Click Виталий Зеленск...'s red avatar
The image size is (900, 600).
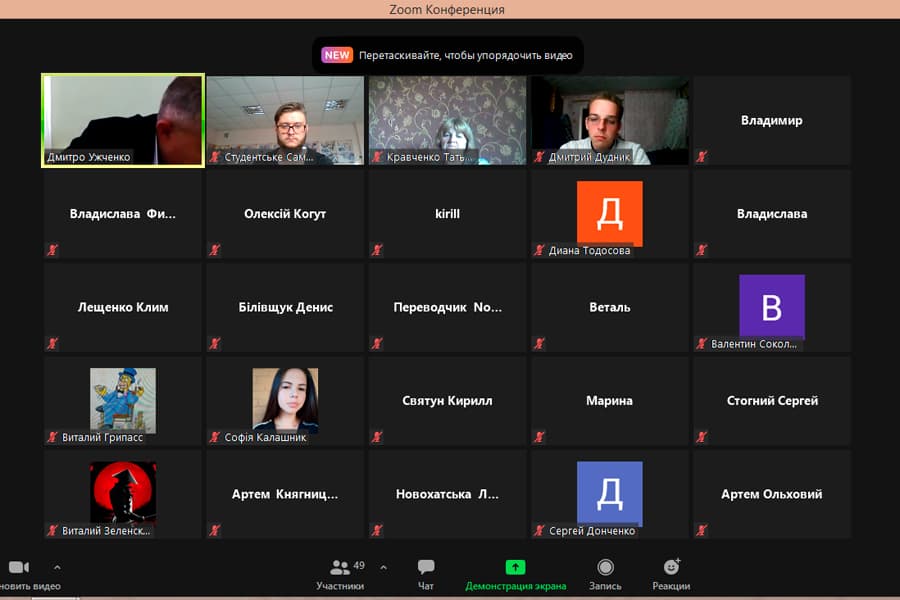[x=123, y=494]
